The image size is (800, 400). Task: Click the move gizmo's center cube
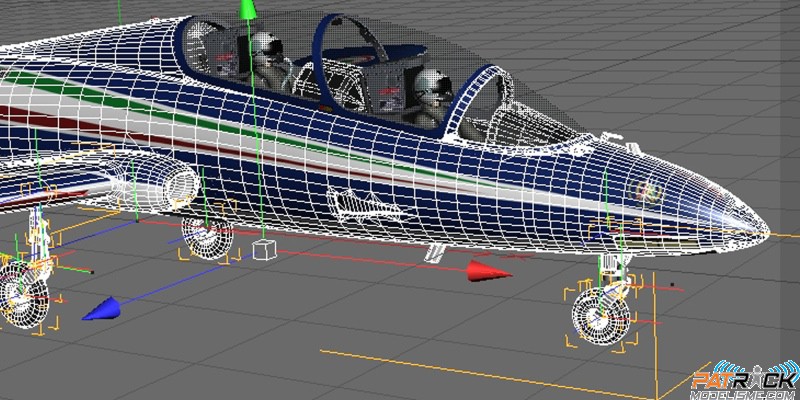pyautogui.click(x=264, y=249)
